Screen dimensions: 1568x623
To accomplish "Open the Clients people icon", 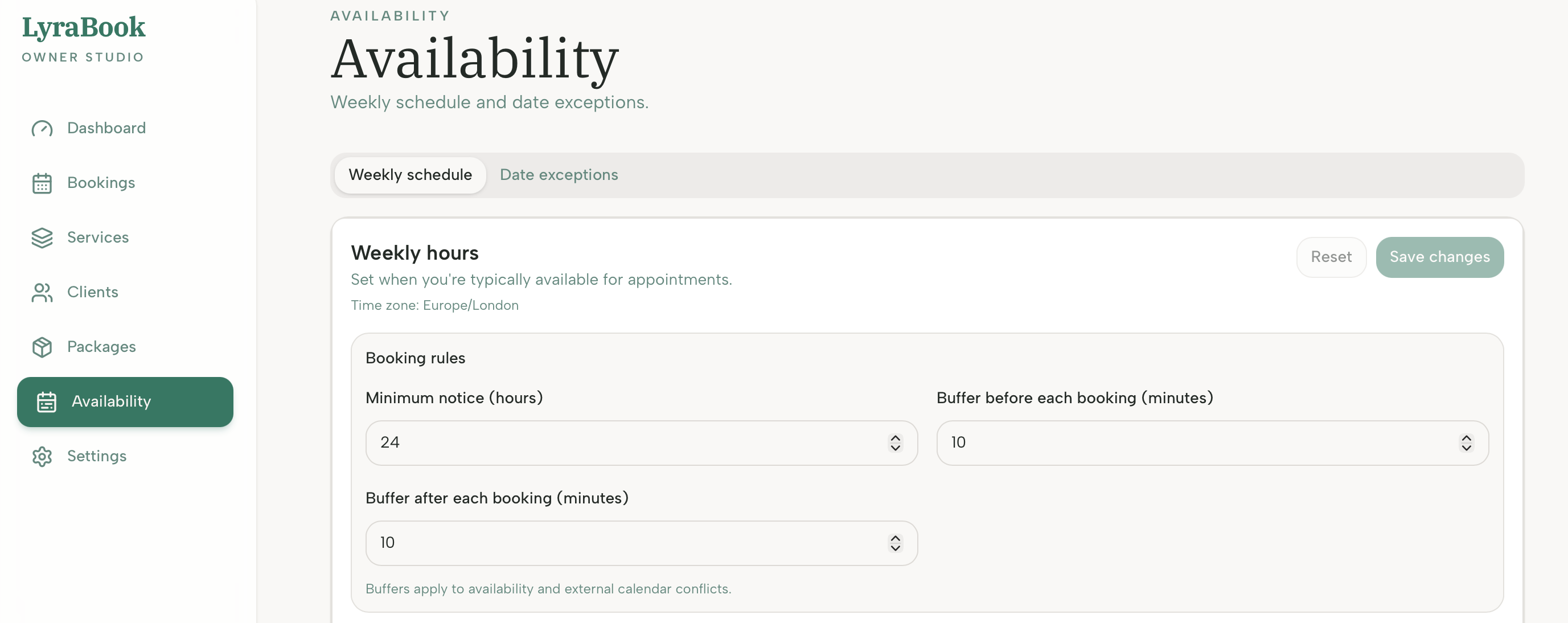I will [x=42, y=292].
